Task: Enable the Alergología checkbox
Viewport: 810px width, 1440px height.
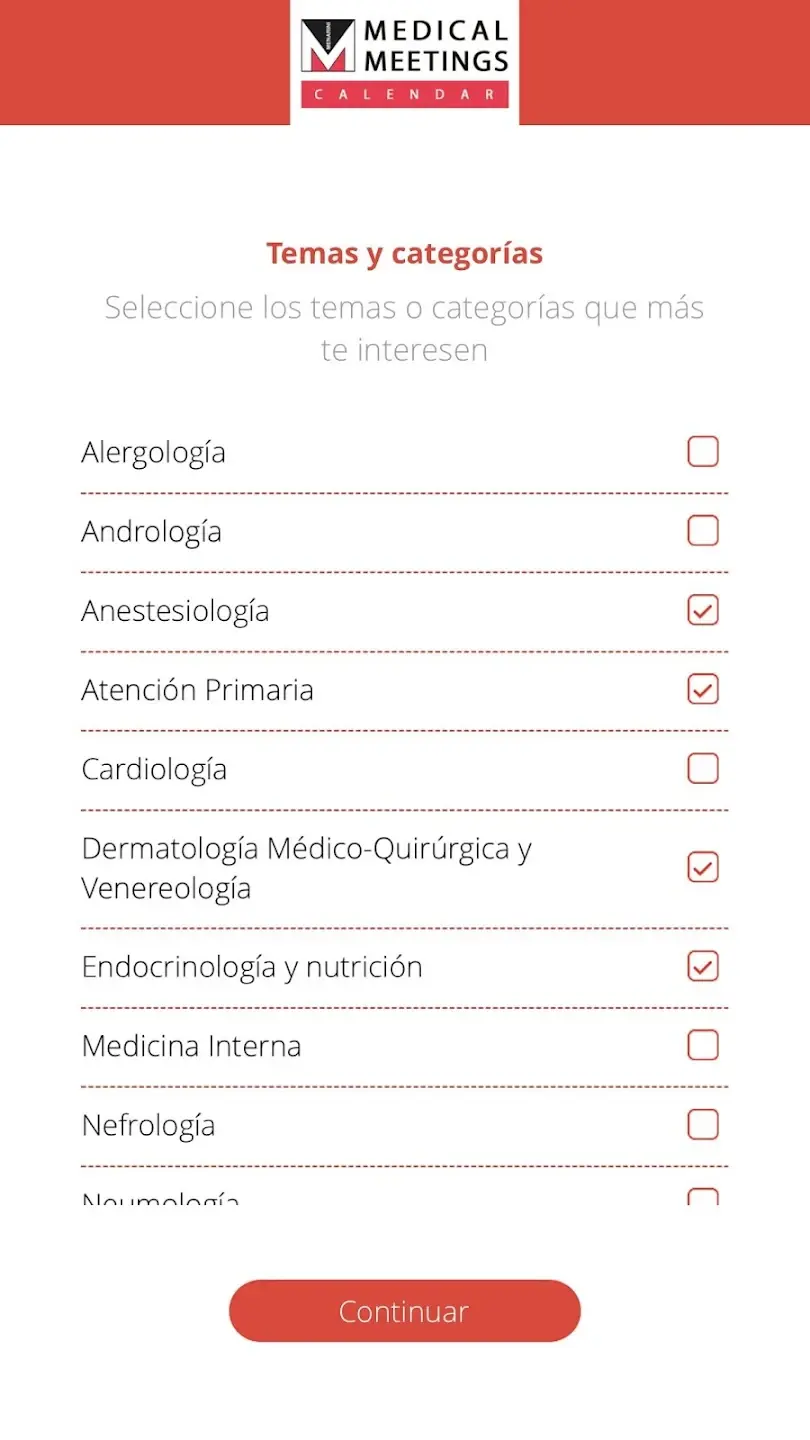Action: (703, 452)
